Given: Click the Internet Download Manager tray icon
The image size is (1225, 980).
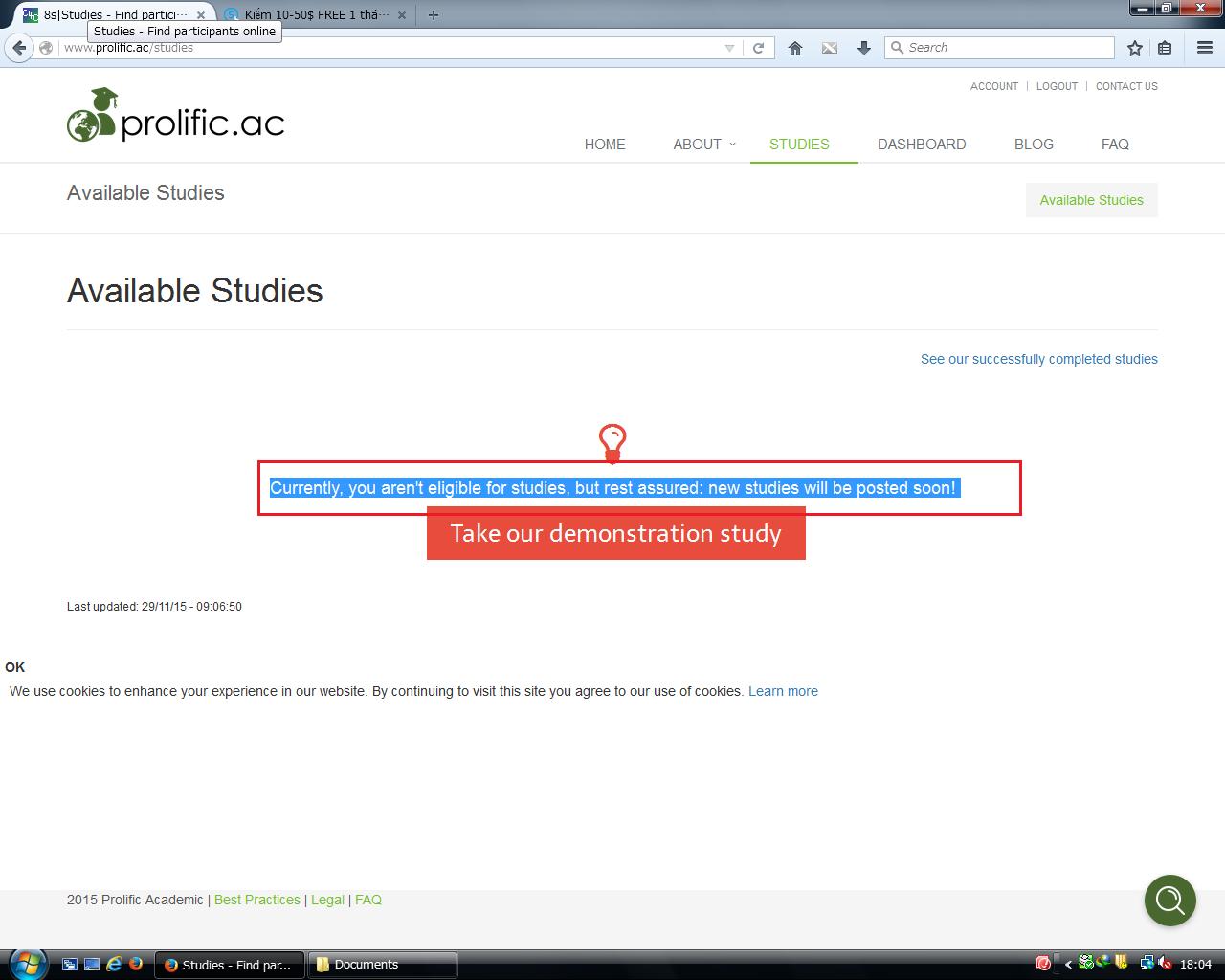Looking at the screenshot, I should [x=1103, y=964].
